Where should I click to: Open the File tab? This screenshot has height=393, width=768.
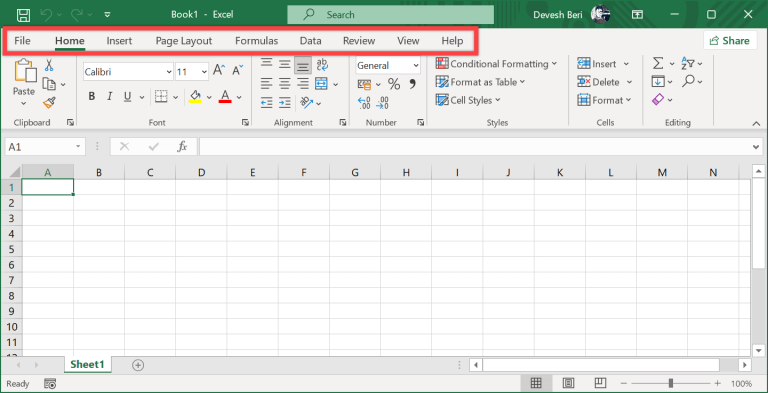pos(22,41)
